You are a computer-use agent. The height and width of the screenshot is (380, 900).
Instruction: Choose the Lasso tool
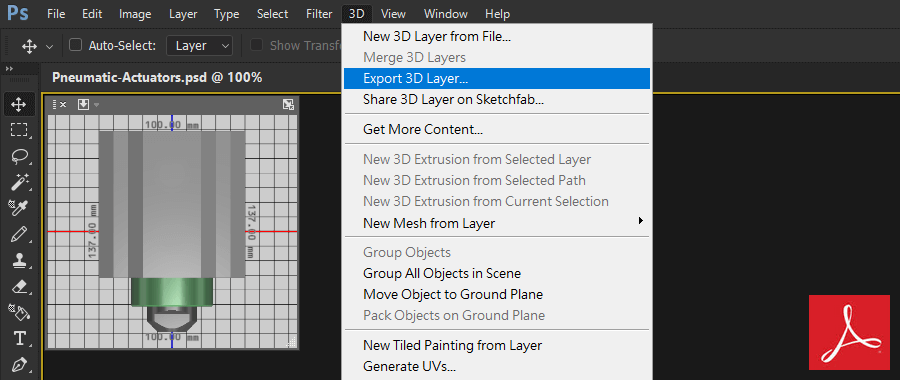coord(19,156)
